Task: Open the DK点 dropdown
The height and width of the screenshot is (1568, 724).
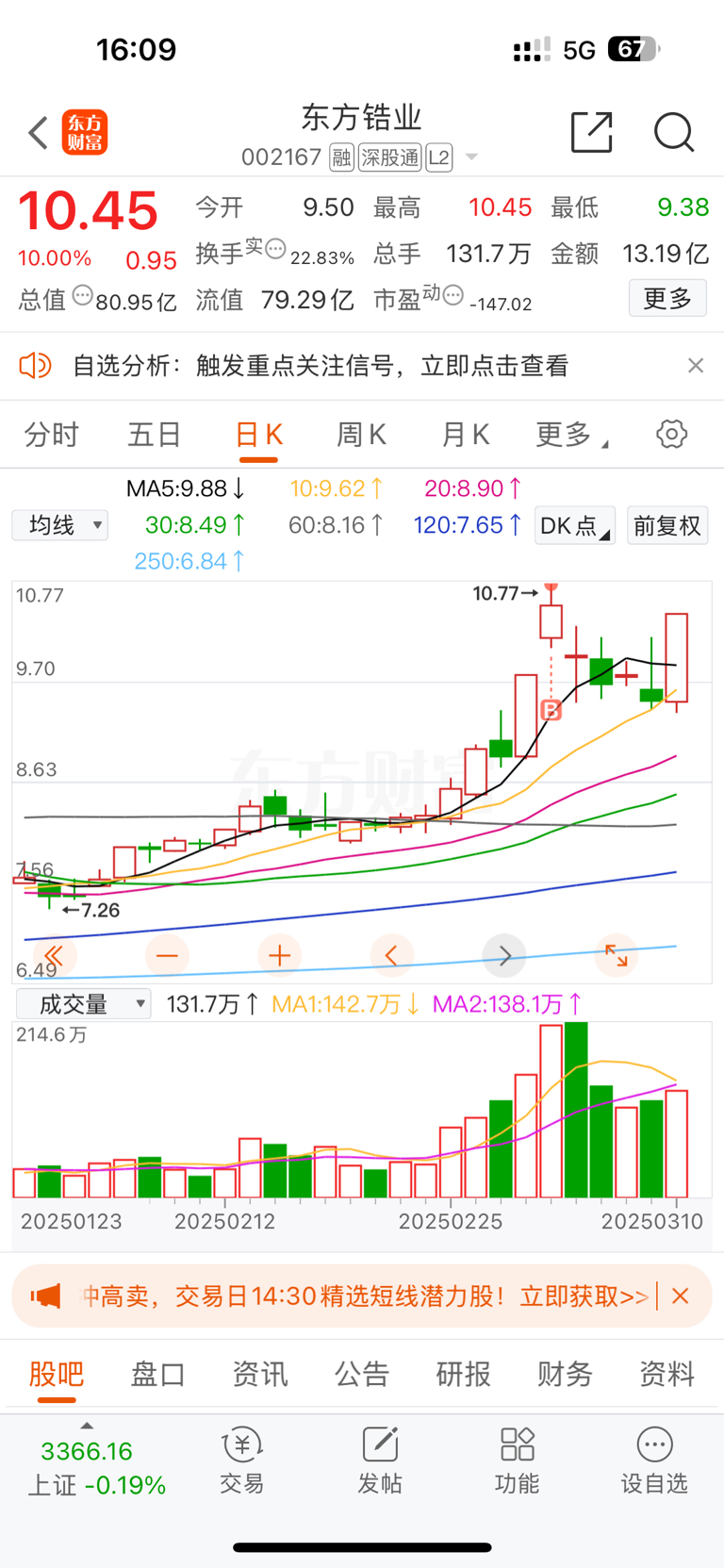Action: click(574, 525)
